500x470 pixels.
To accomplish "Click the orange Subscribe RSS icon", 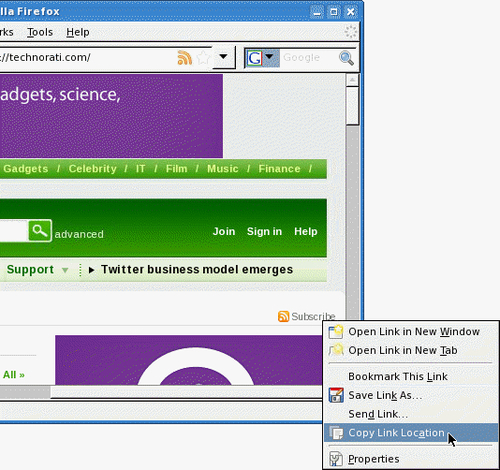I will point(283,316).
